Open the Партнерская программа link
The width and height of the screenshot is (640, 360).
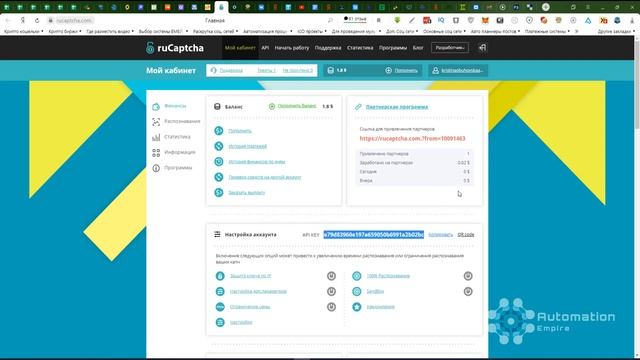coord(397,107)
